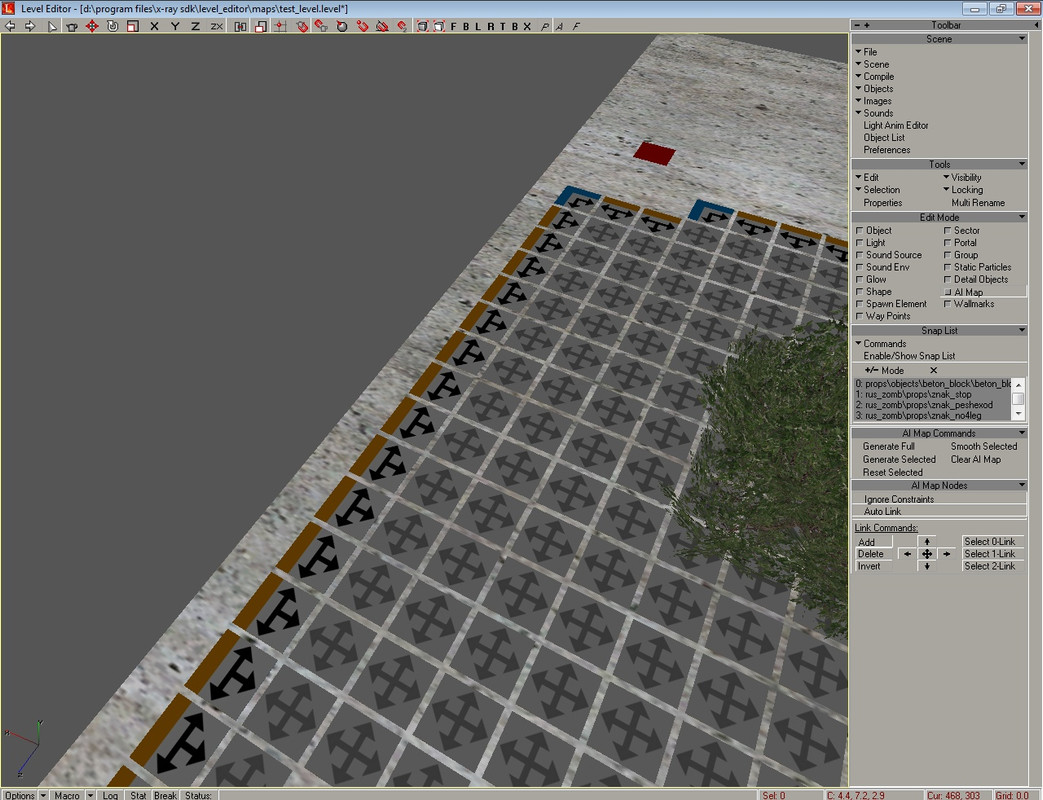Enable Detail Objects edit mode
Image resolution: width=1043 pixels, height=800 pixels.
coord(947,279)
